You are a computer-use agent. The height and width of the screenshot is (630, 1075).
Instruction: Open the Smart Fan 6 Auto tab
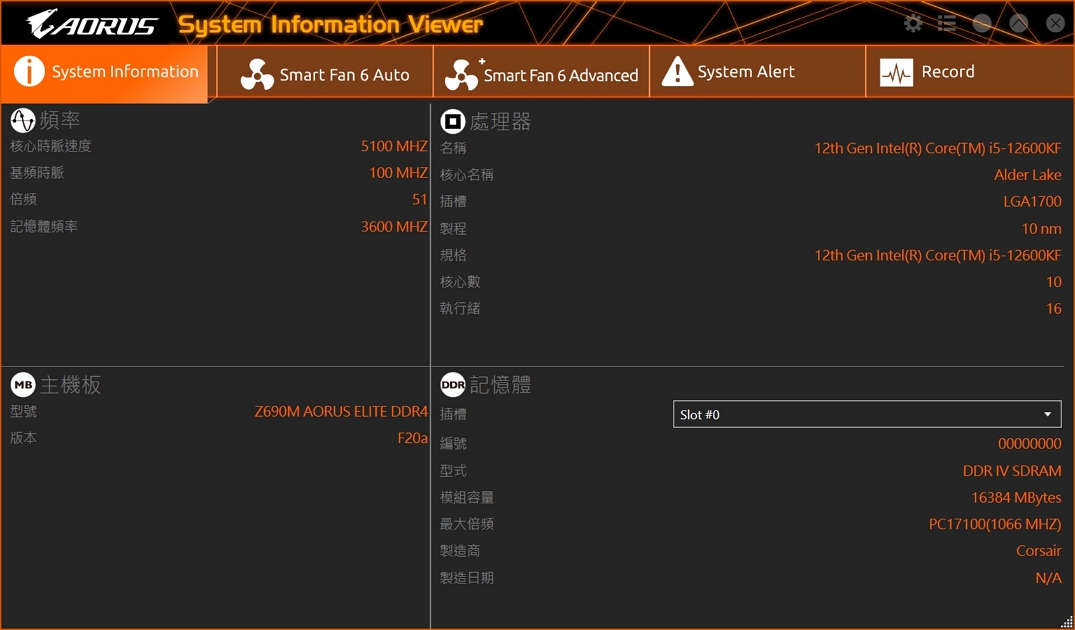[325, 72]
